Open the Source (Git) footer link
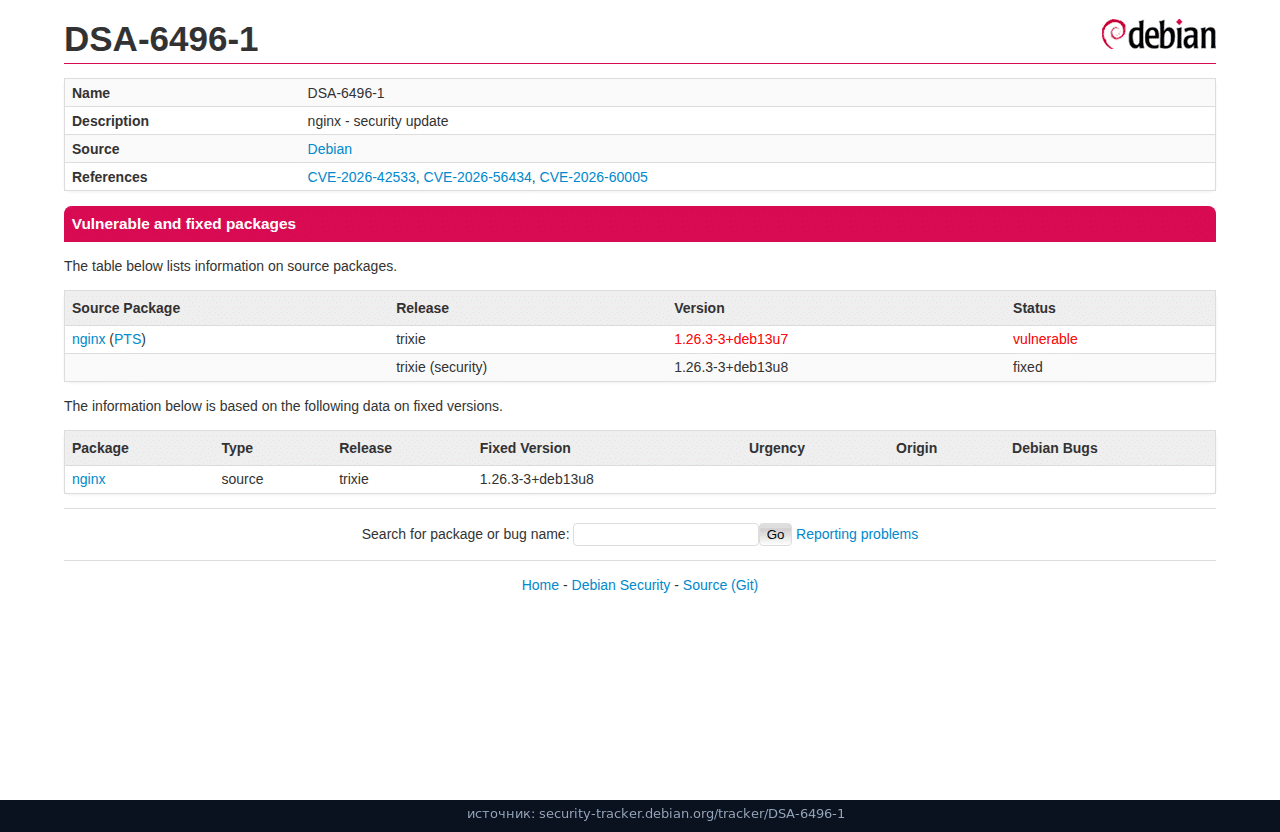Image resolution: width=1280 pixels, height=832 pixels. [x=720, y=585]
